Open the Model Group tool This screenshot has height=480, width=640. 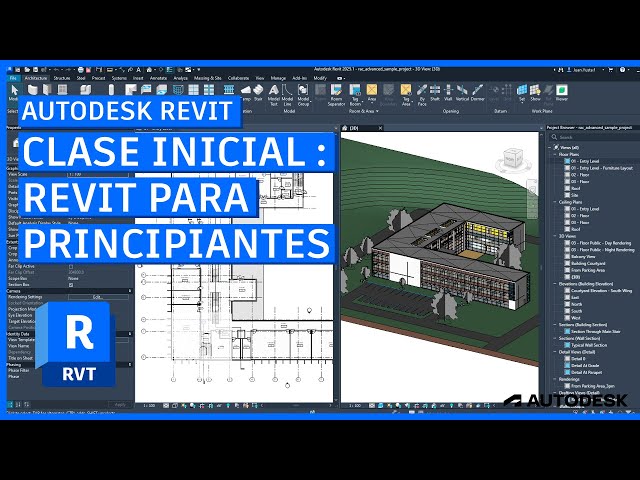point(303,95)
